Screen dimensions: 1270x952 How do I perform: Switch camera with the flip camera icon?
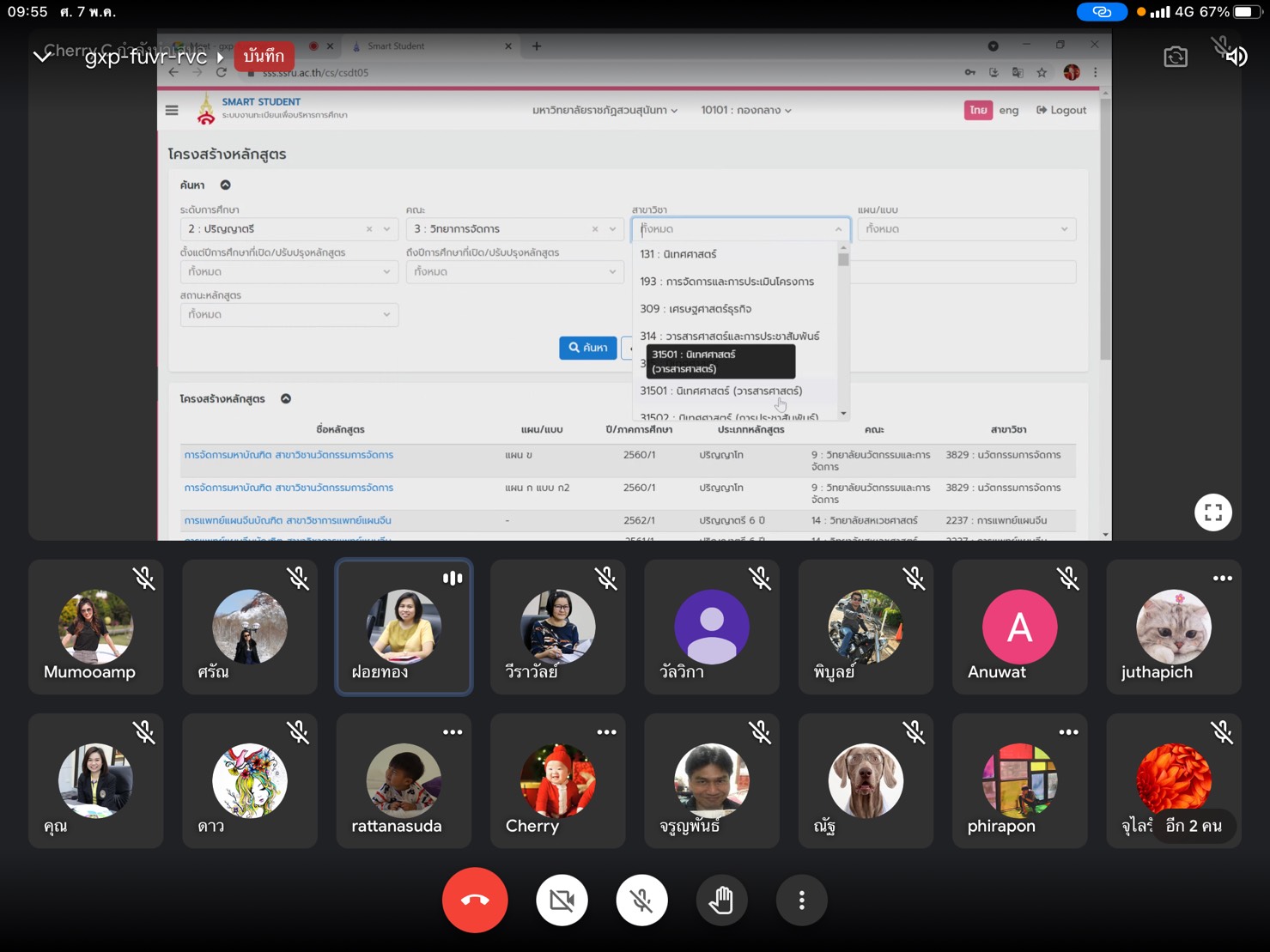[x=1176, y=58]
